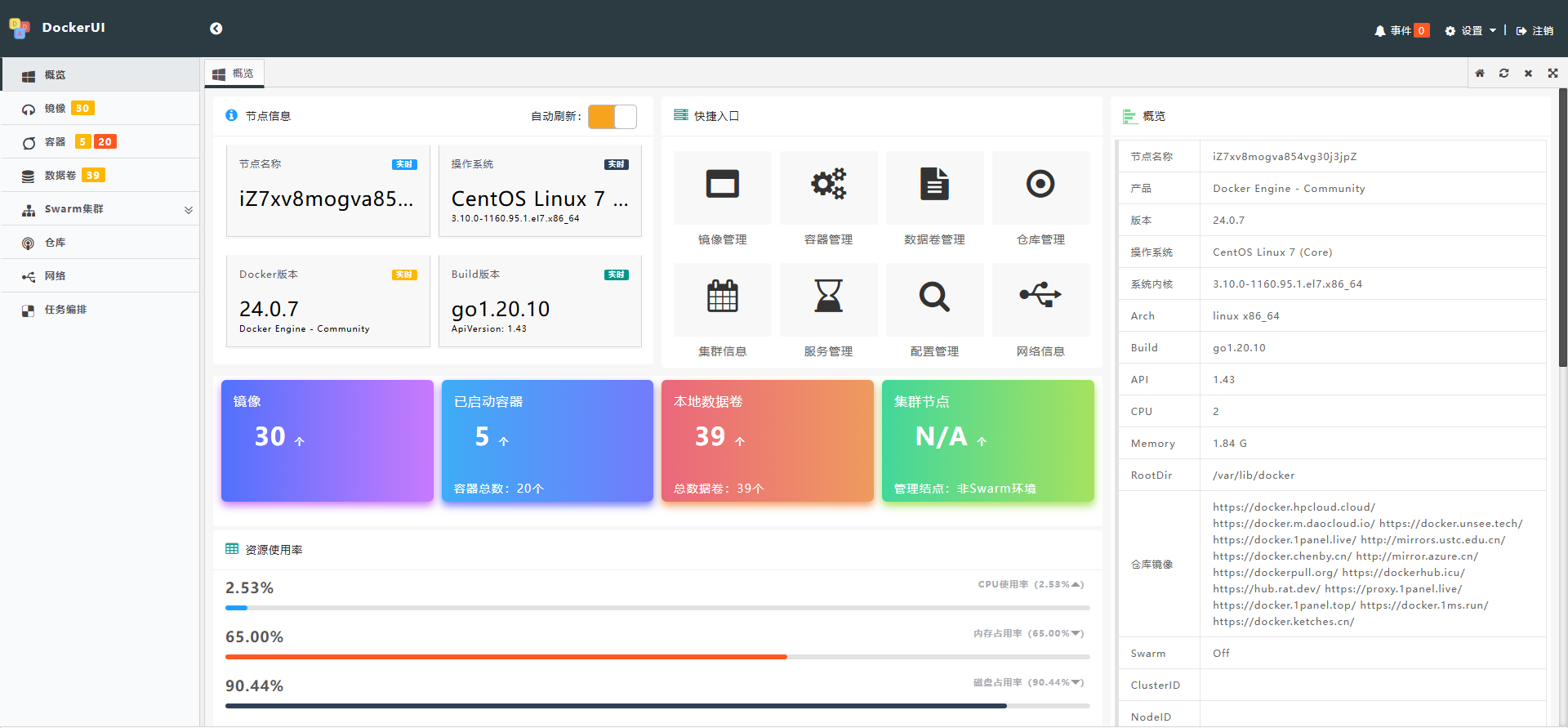Click the refresh icon in tab toolbar
Image resolution: width=1568 pixels, height=728 pixels.
pos(1503,74)
